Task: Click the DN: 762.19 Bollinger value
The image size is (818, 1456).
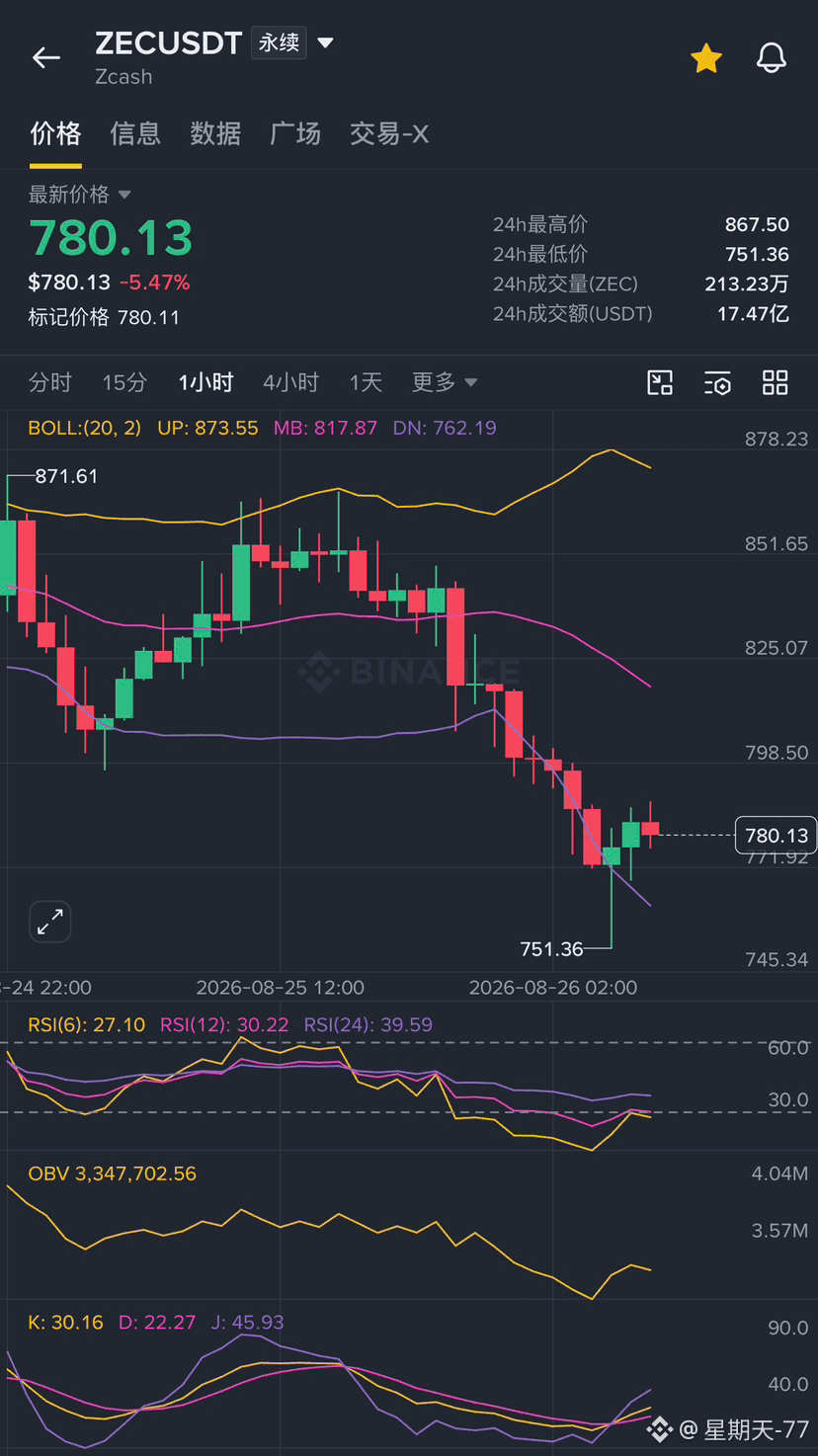Action: (445, 428)
